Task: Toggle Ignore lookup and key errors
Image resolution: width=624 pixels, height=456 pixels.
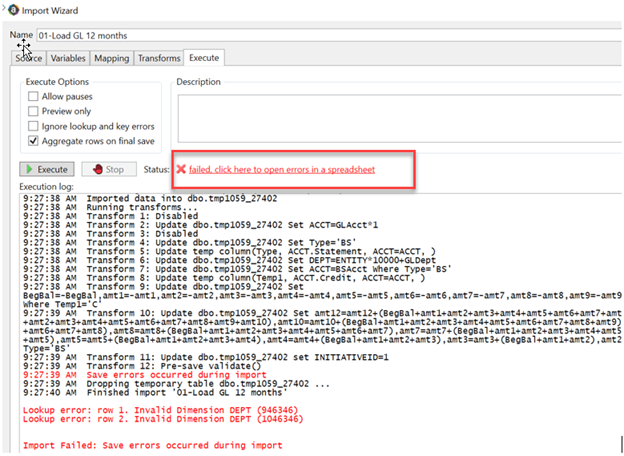Action: (34, 127)
